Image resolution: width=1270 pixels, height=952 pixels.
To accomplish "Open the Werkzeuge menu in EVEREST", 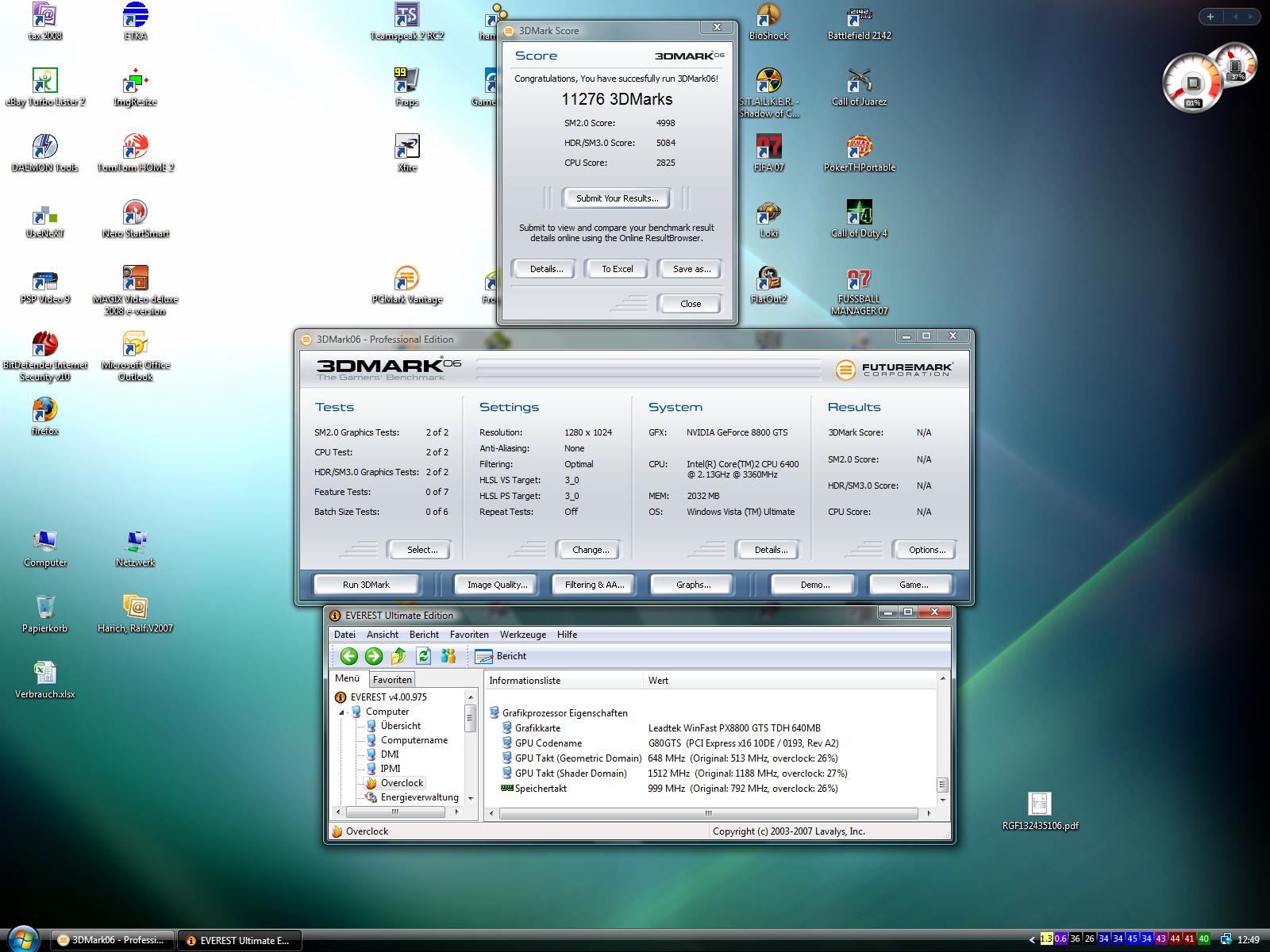I will (x=523, y=635).
